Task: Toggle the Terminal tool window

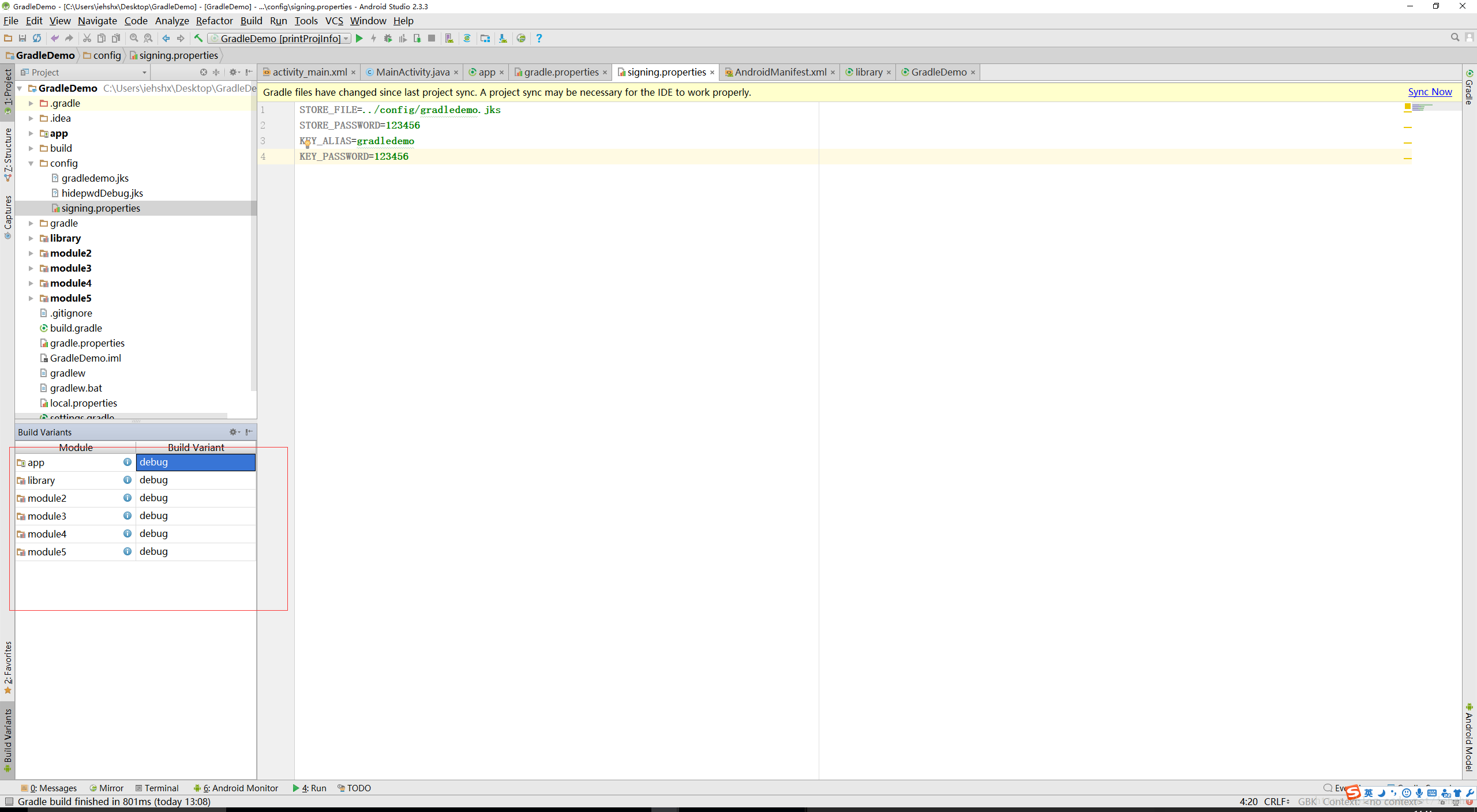Action: click(157, 788)
